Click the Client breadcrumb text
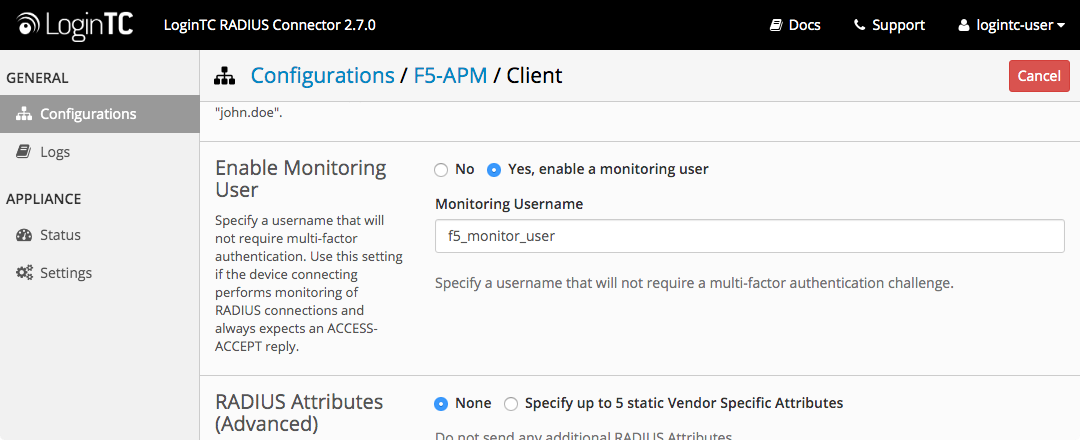This screenshot has height=440, width=1080. [534, 75]
